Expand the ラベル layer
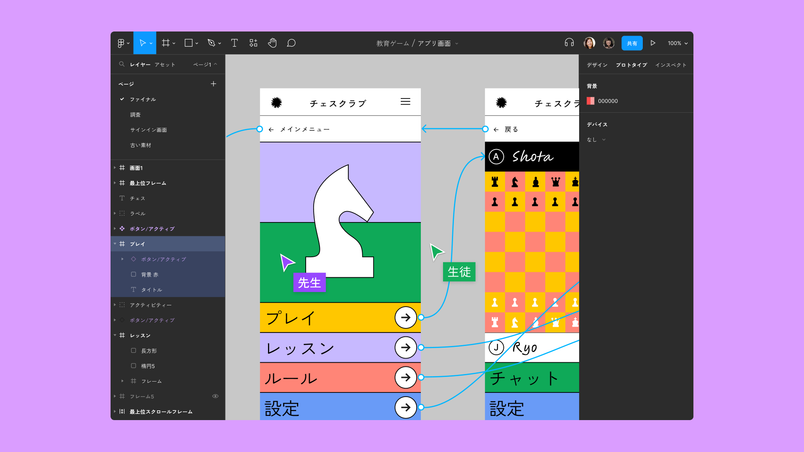 coord(115,213)
